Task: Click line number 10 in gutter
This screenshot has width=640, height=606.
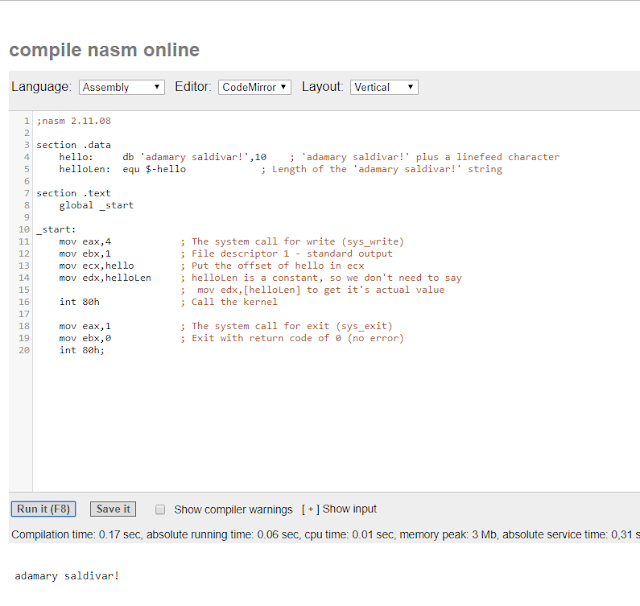Action: pyautogui.click(x=24, y=230)
